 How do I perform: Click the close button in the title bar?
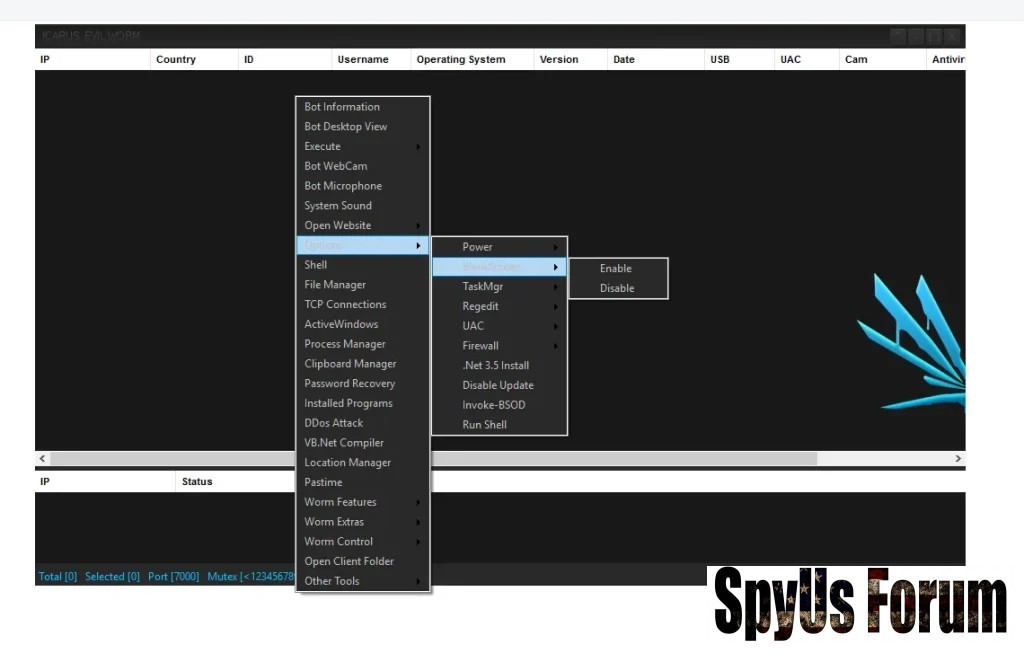pyautogui.click(x=952, y=37)
